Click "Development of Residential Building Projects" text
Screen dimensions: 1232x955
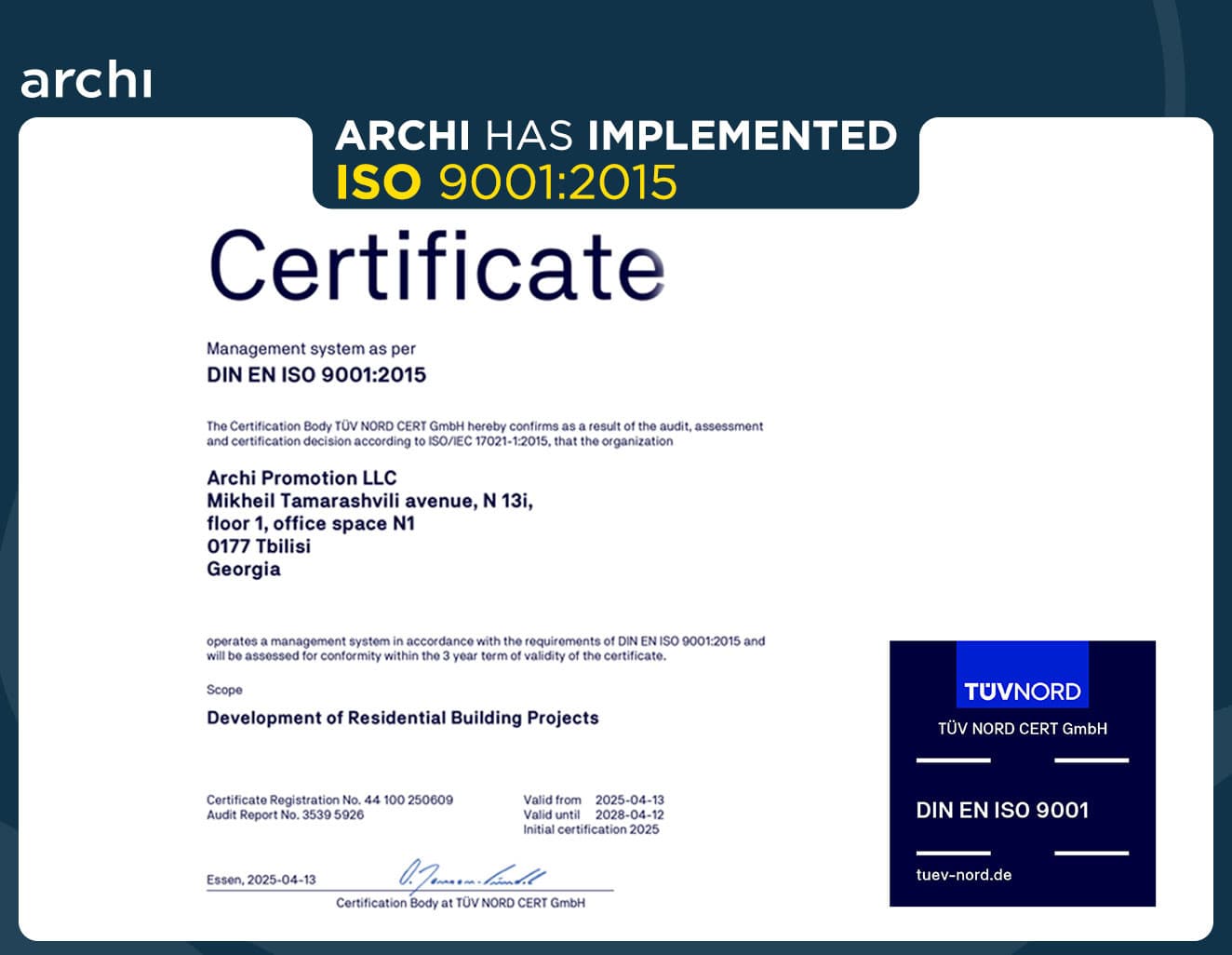pyautogui.click(x=403, y=718)
